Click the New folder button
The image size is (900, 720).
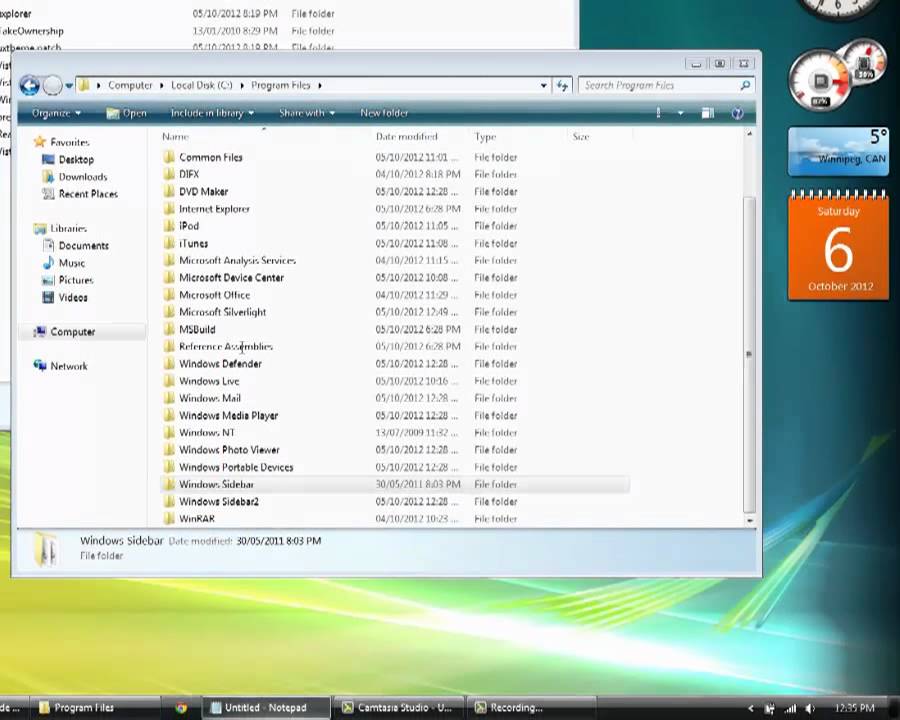[x=384, y=113]
